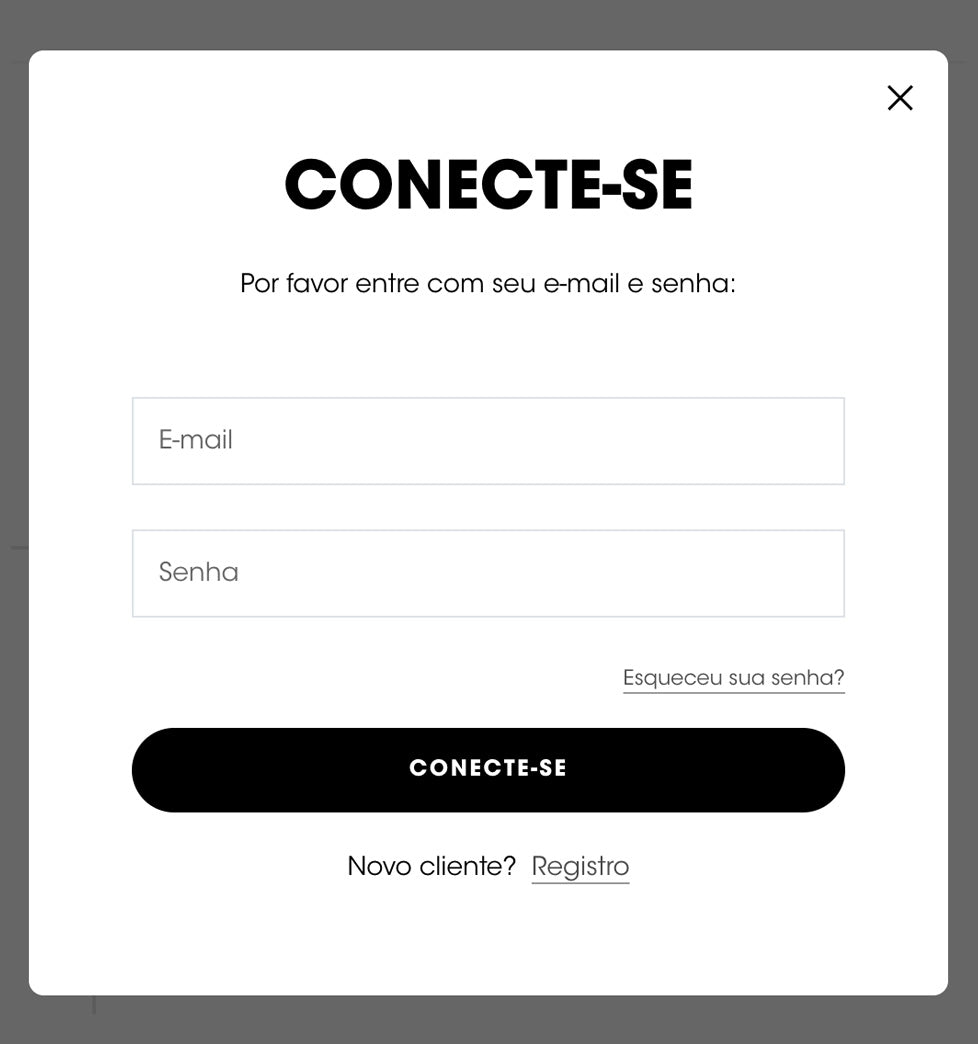The width and height of the screenshot is (978, 1044).
Task: Select the password entry box
Action: [488, 573]
